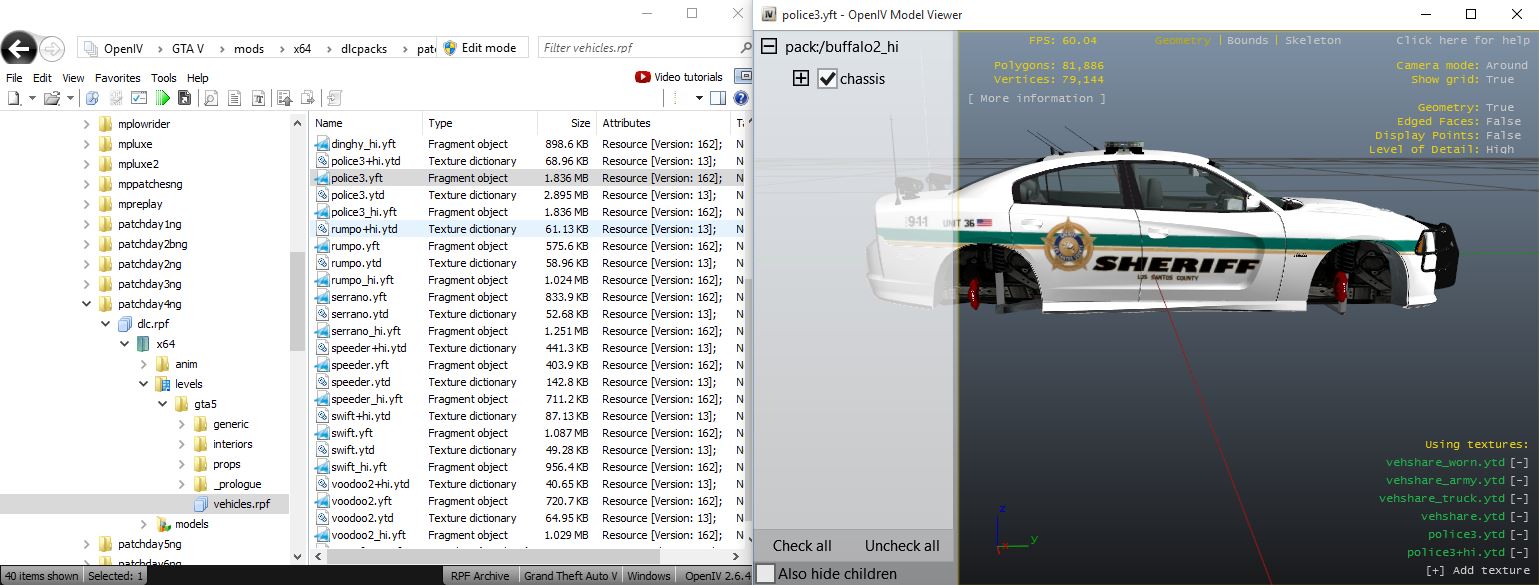
Task: Collapse the gta5 folder in tree
Action: click(x=163, y=404)
